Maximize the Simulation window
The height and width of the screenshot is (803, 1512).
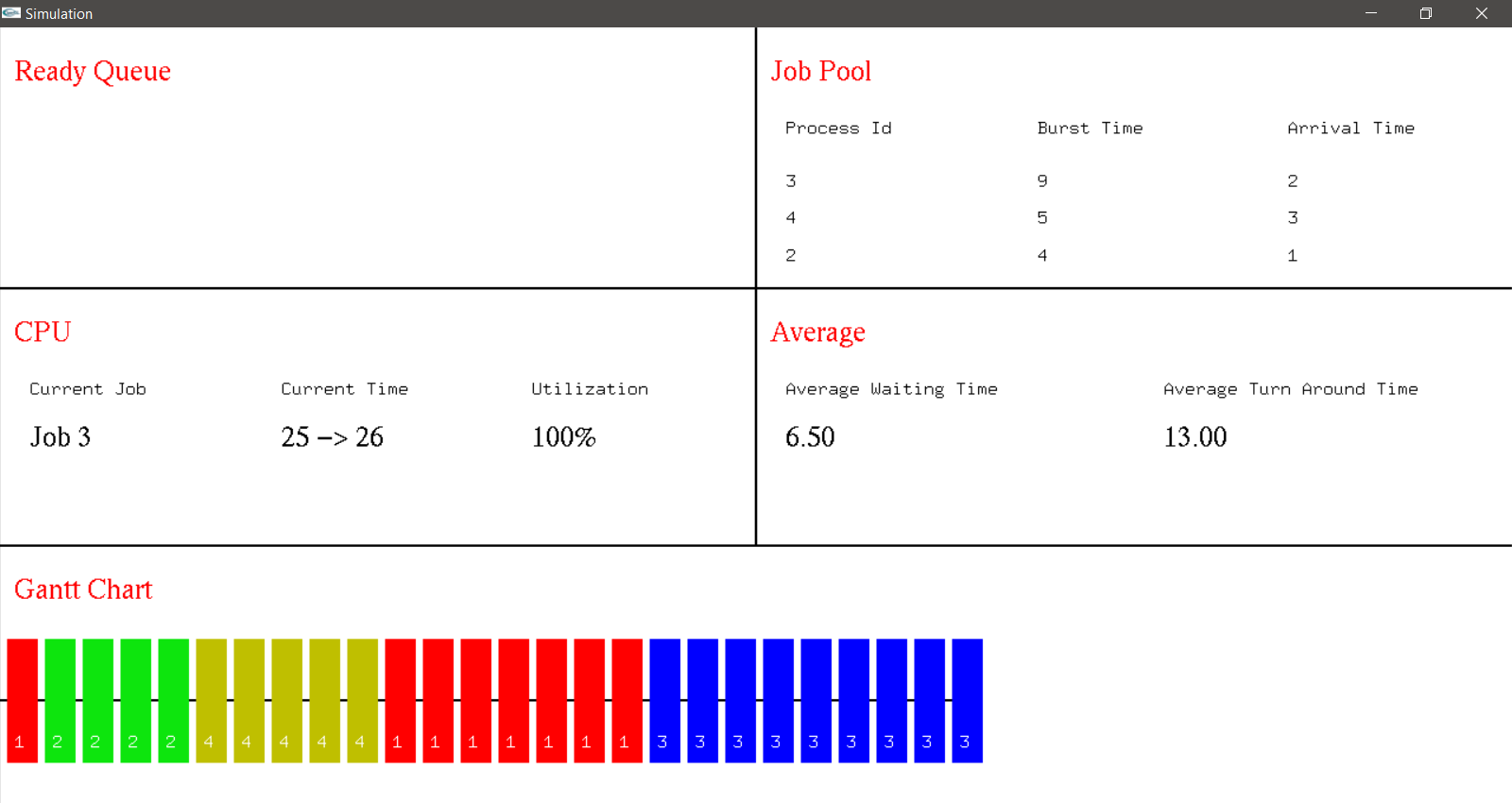(x=1426, y=13)
